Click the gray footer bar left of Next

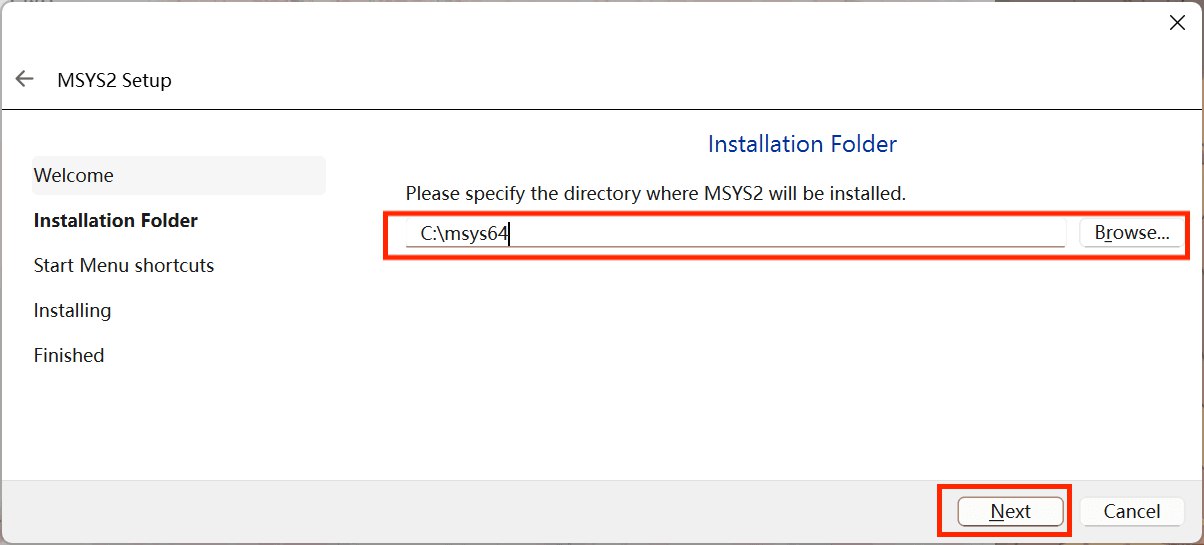click(470, 511)
